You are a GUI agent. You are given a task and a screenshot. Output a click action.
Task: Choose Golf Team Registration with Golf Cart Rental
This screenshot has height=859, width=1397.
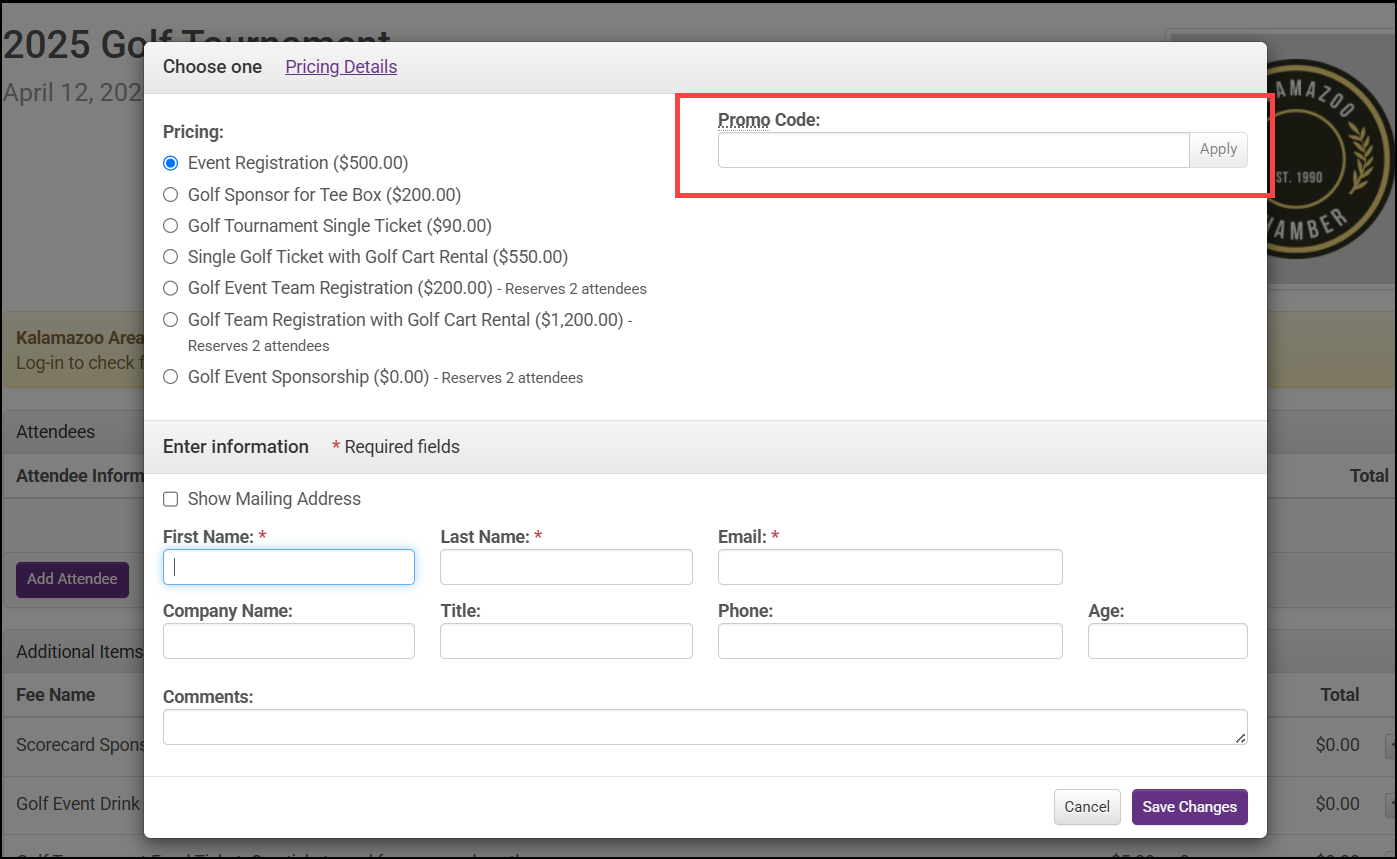(171, 320)
